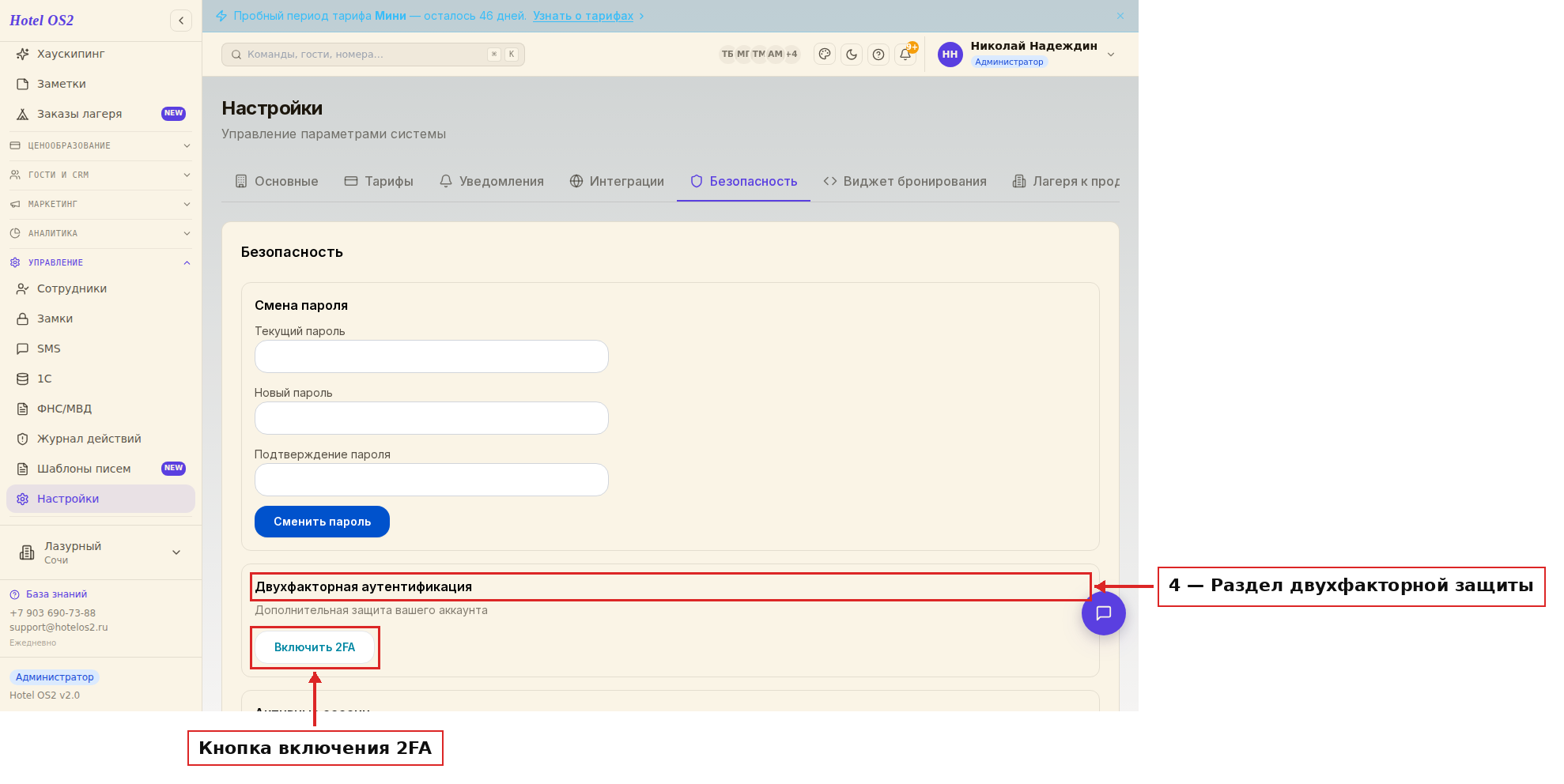
Task: Click Включить 2FA button
Action: [315, 647]
